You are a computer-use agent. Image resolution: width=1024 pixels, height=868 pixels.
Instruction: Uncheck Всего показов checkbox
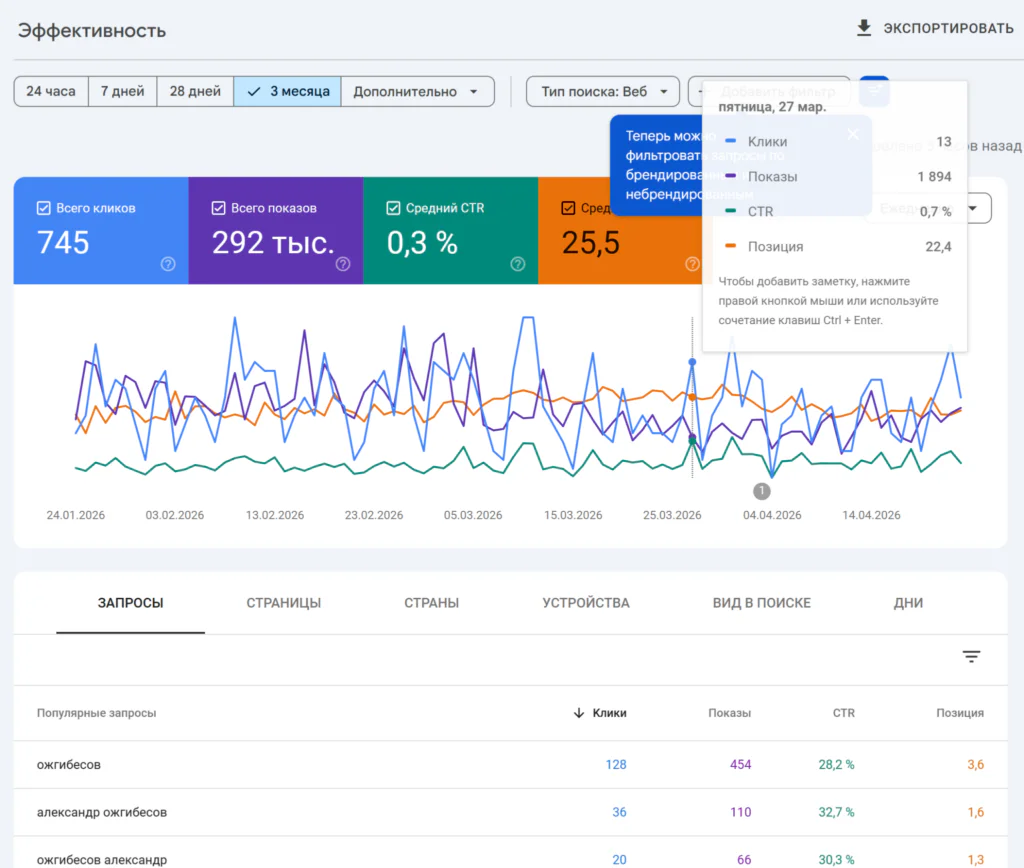(x=219, y=208)
